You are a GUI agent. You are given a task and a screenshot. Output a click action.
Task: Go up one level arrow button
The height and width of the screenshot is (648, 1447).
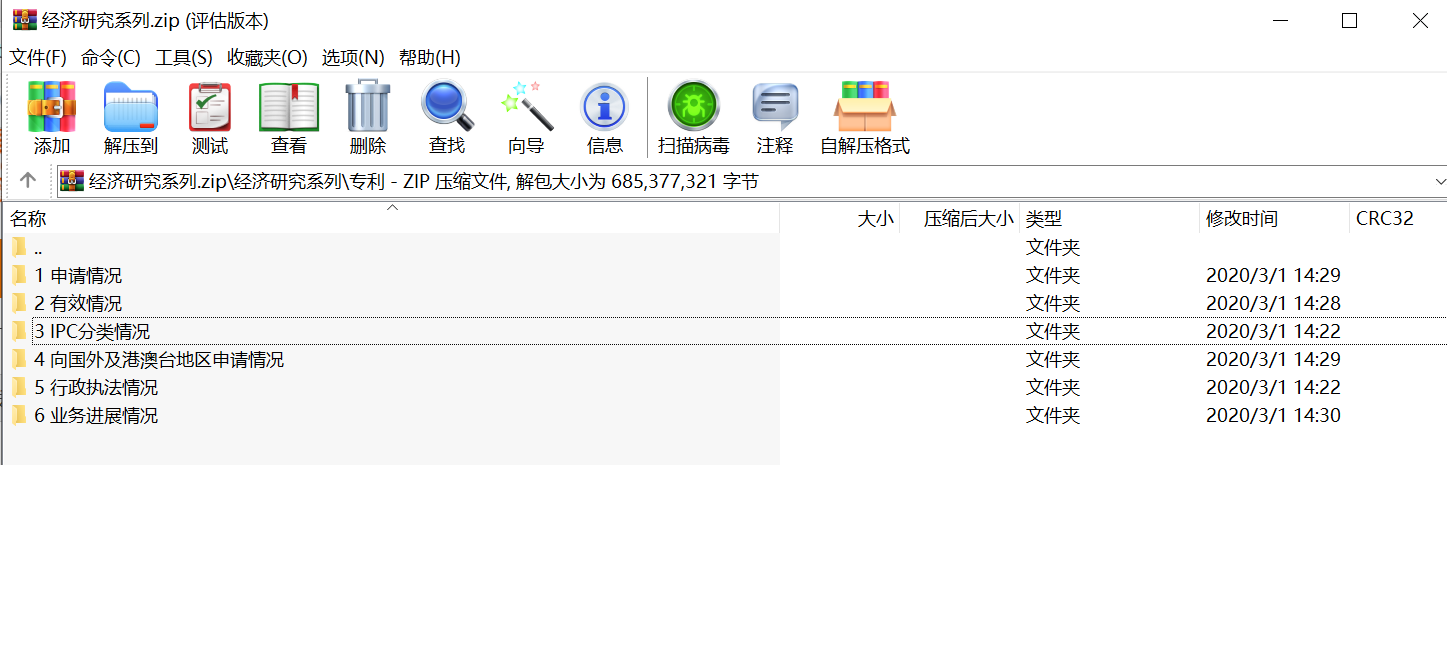(28, 180)
